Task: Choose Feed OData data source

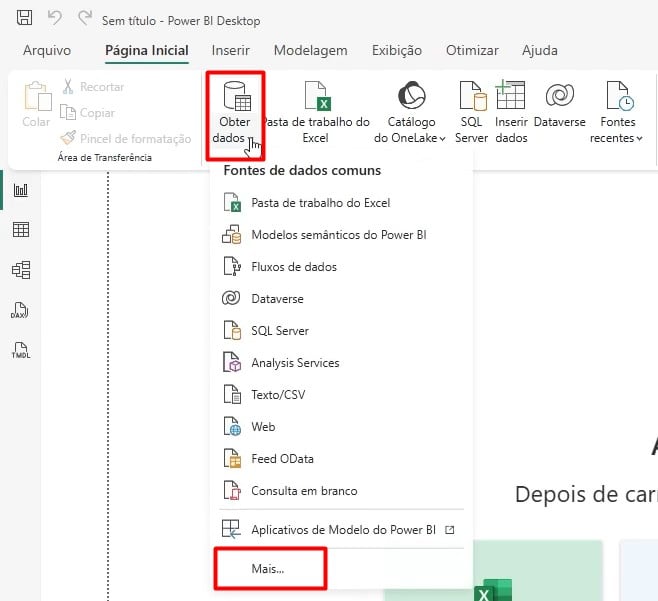Action: [x=341, y=459]
